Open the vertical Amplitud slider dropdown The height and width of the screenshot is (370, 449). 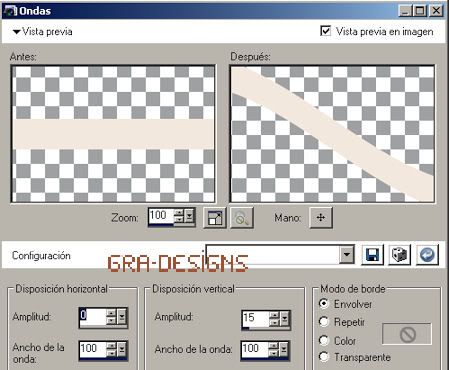coord(284,319)
